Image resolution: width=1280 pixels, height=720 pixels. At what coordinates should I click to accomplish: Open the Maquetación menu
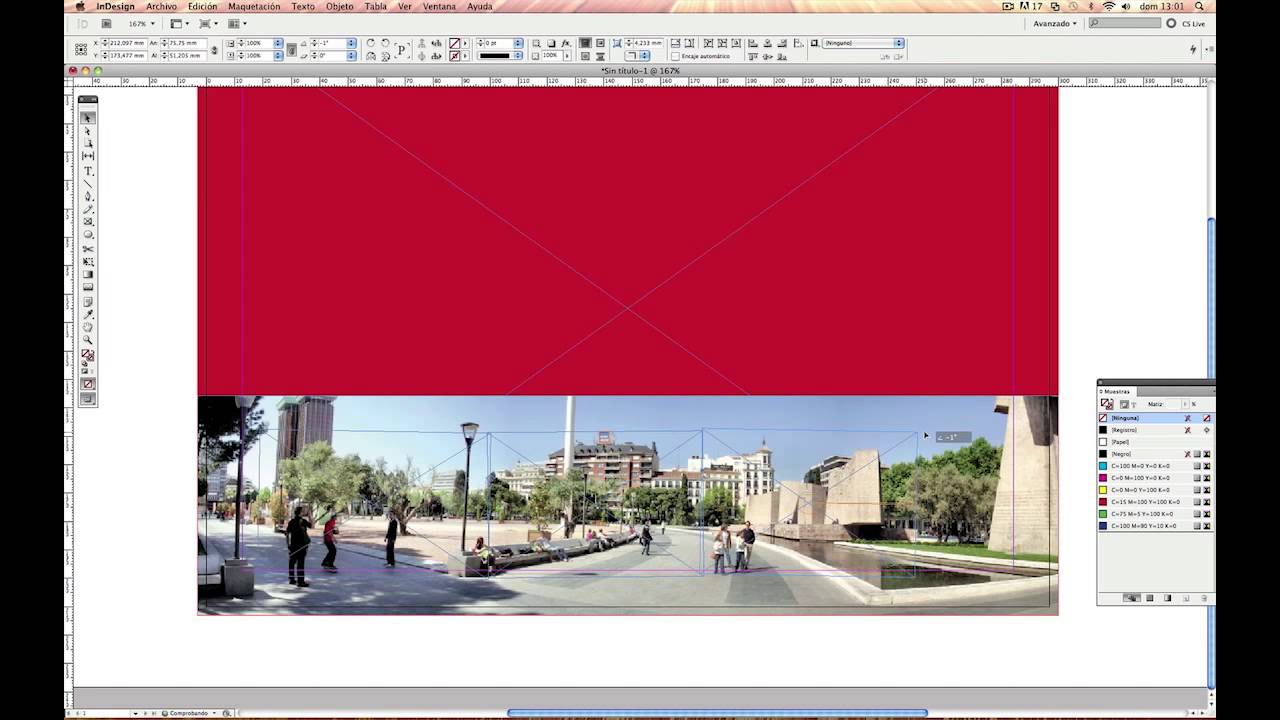point(254,6)
